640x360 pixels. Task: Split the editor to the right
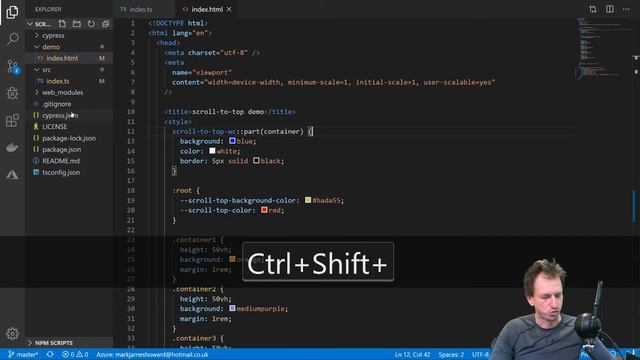click(x=609, y=9)
